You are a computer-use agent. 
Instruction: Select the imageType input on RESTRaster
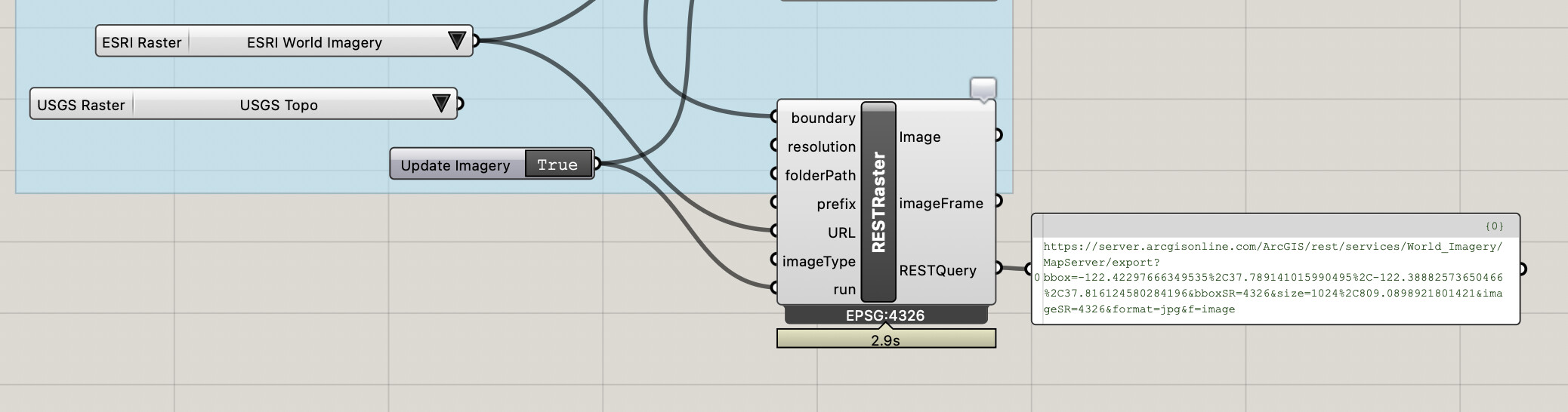pos(819,261)
